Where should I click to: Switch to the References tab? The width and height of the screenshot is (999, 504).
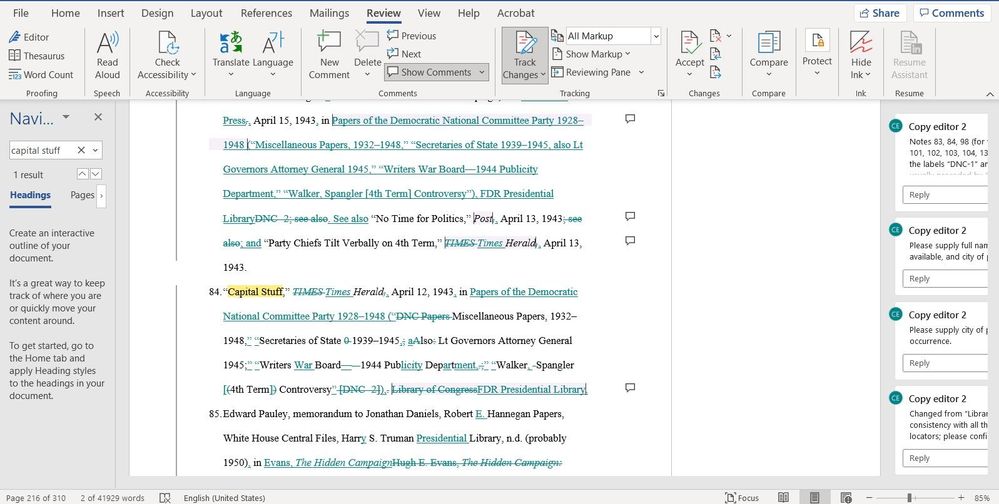point(266,13)
